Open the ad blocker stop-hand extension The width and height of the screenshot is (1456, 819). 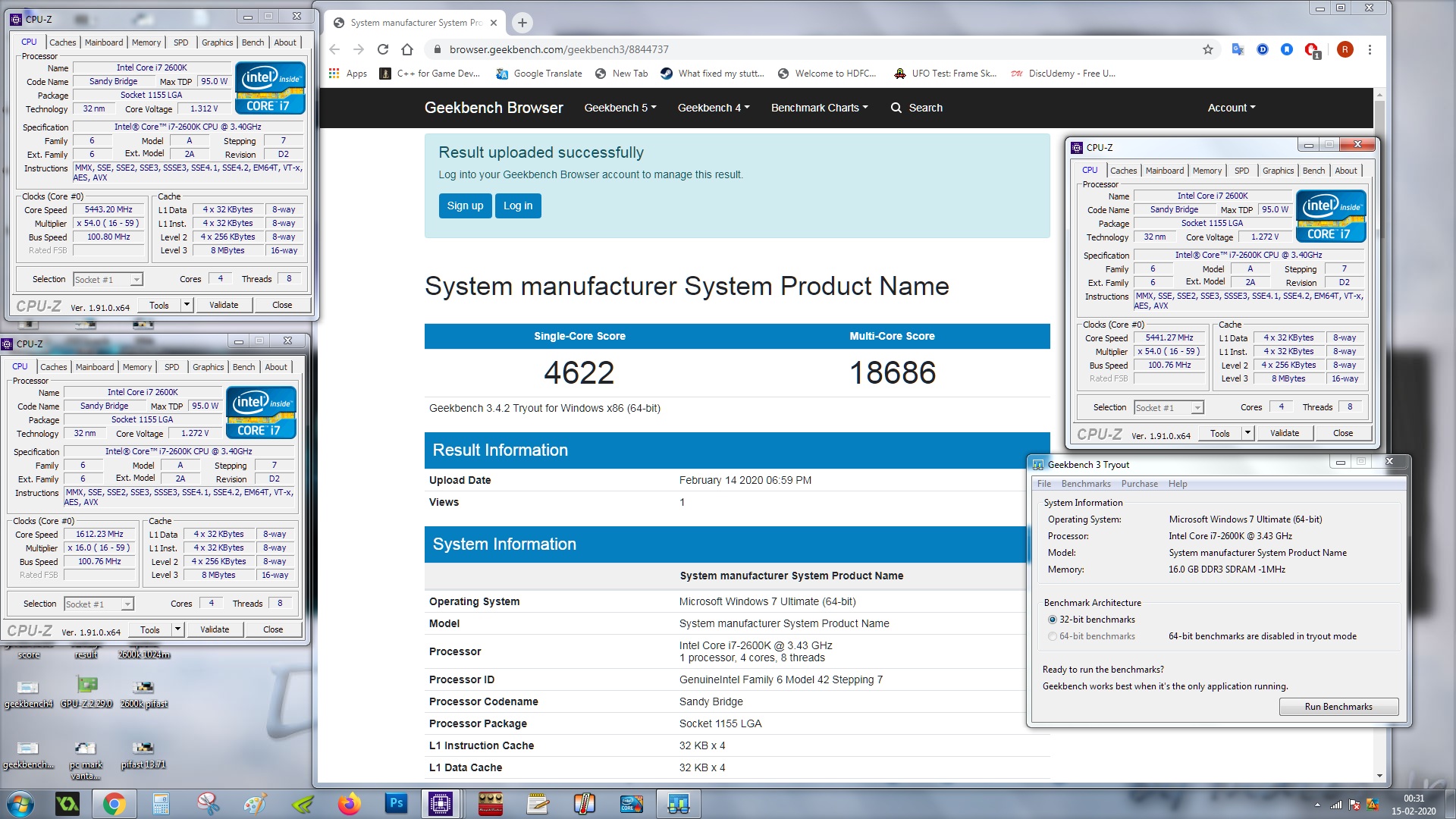(x=1311, y=50)
